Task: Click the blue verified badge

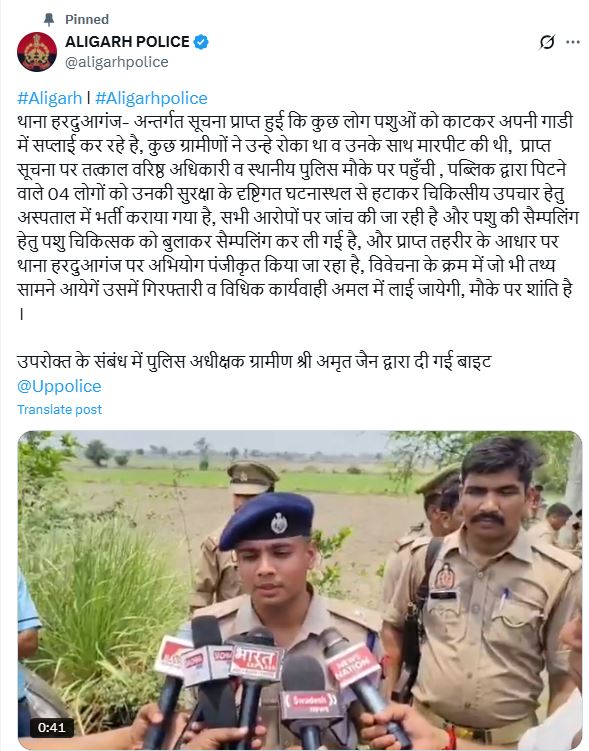Action: tap(201, 42)
